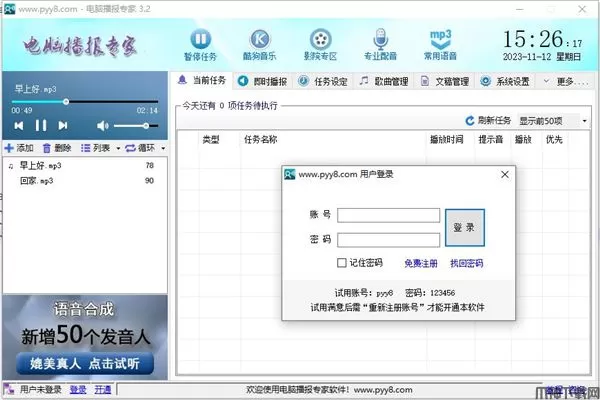The width and height of the screenshot is (600, 400).
Task: Click 刷新任务 refresh button
Action: click(488, 121)
